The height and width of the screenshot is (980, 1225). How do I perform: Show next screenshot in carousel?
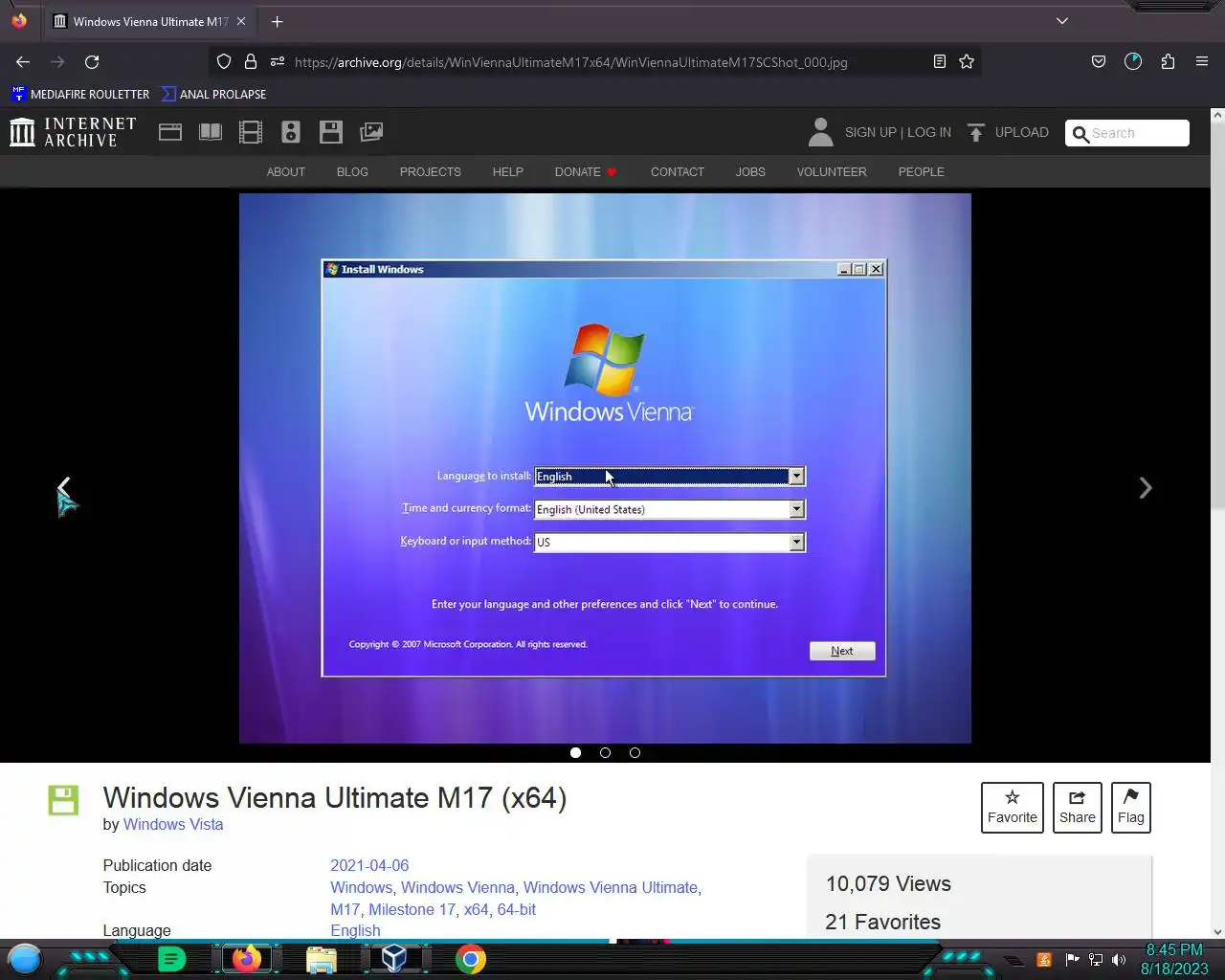pos(1146,488)
